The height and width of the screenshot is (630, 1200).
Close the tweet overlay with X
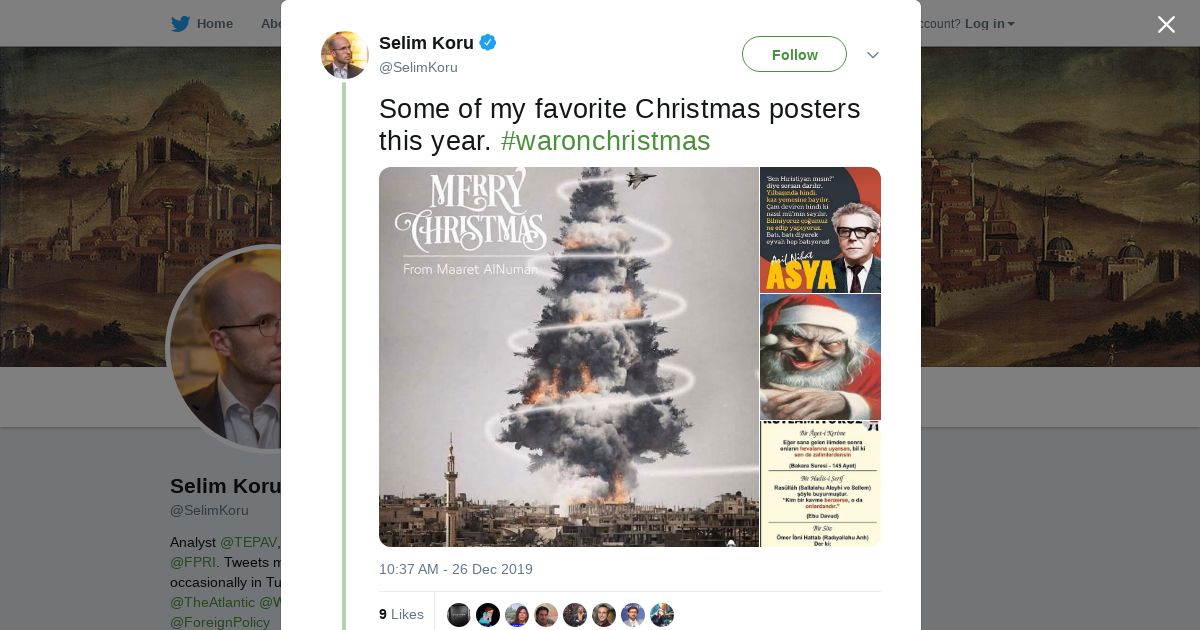coord(1166,25)
